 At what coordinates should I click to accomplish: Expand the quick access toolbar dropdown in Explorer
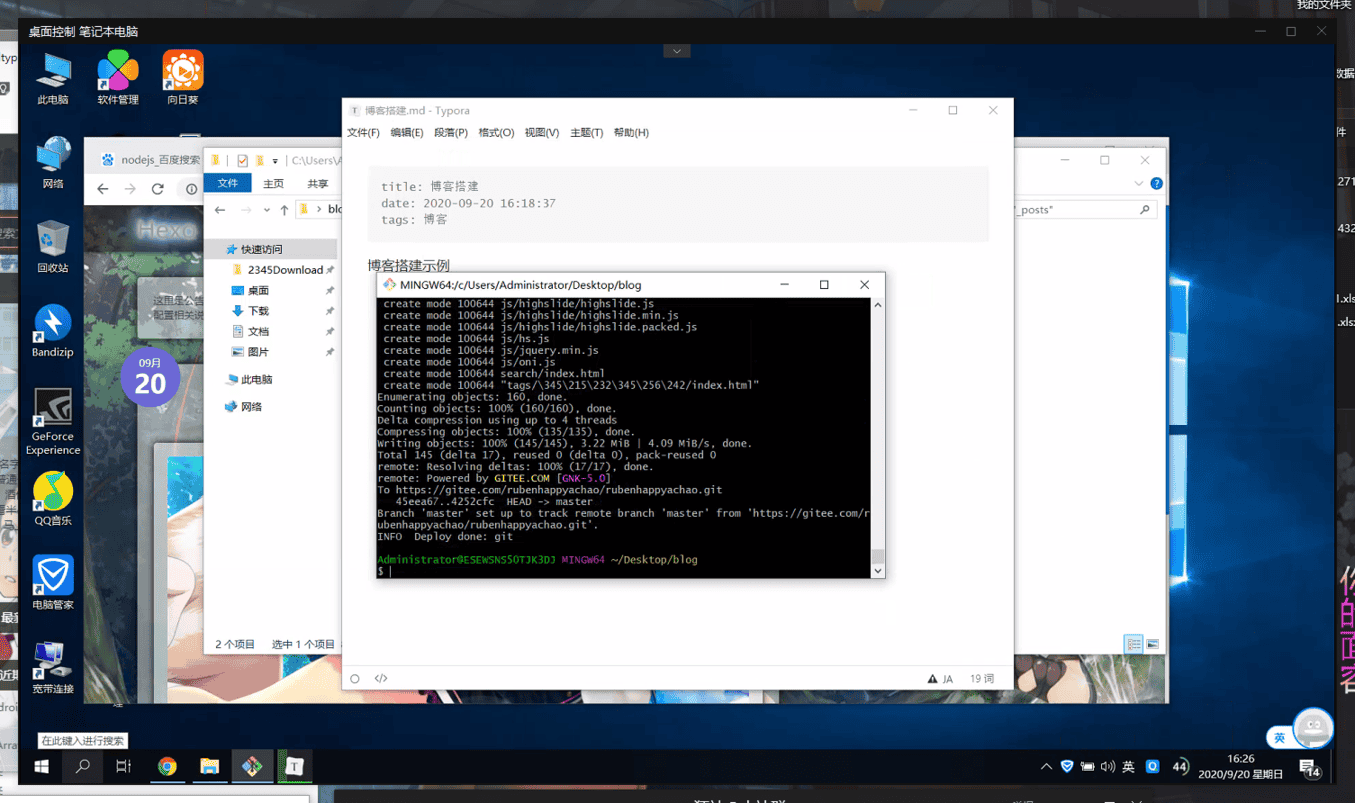pos(275,160)
